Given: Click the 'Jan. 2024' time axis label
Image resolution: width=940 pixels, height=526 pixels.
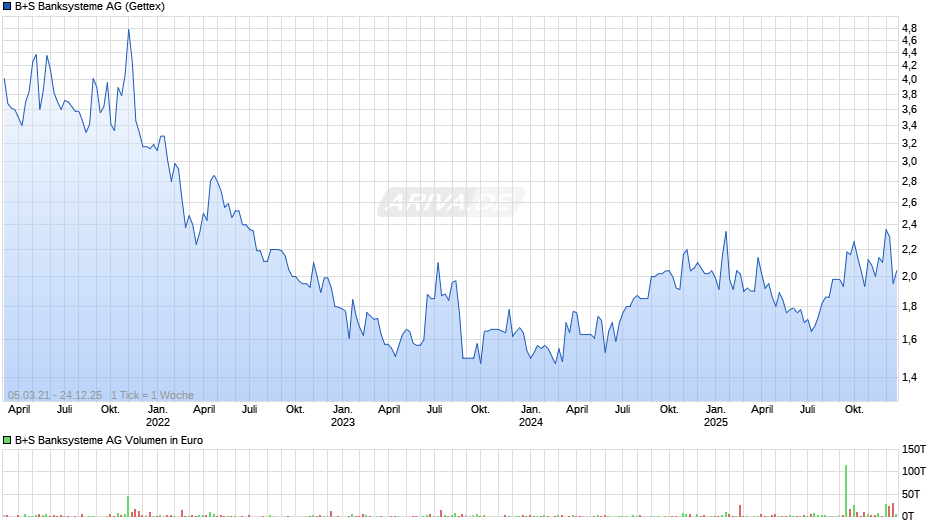Looking at the screenshot, I should [x=531, y=416].
